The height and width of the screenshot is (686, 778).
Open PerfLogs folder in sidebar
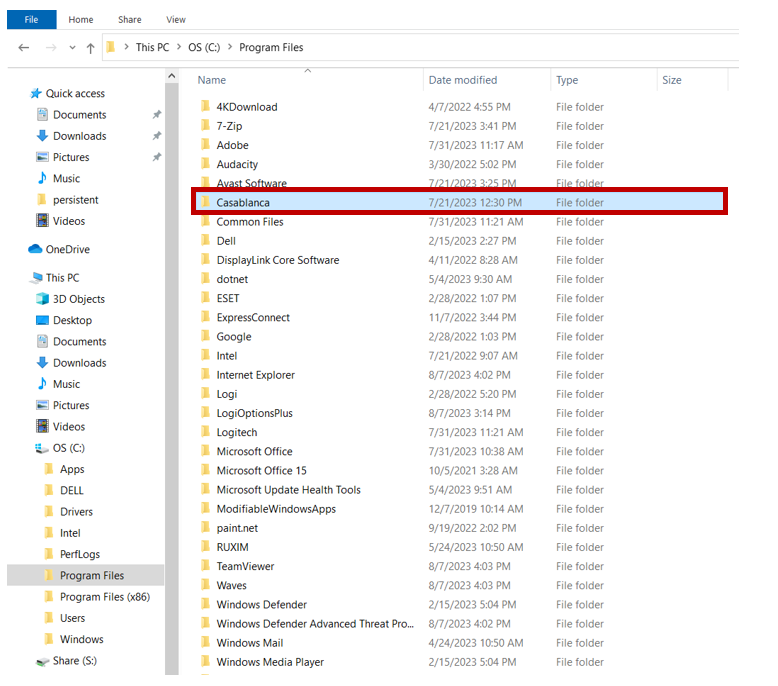point(79,554)
